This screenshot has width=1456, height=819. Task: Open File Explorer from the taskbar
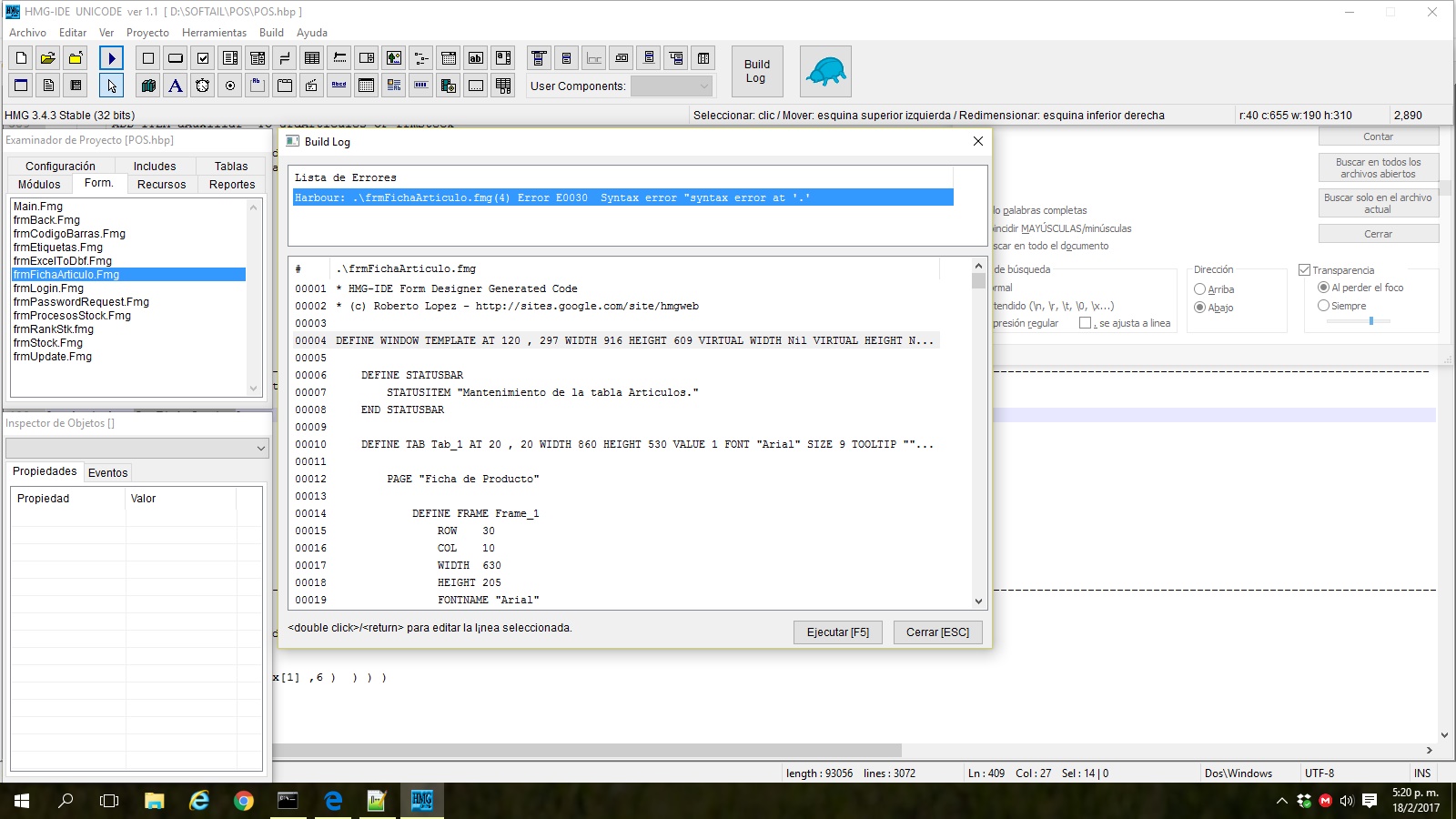click(154, 801)
